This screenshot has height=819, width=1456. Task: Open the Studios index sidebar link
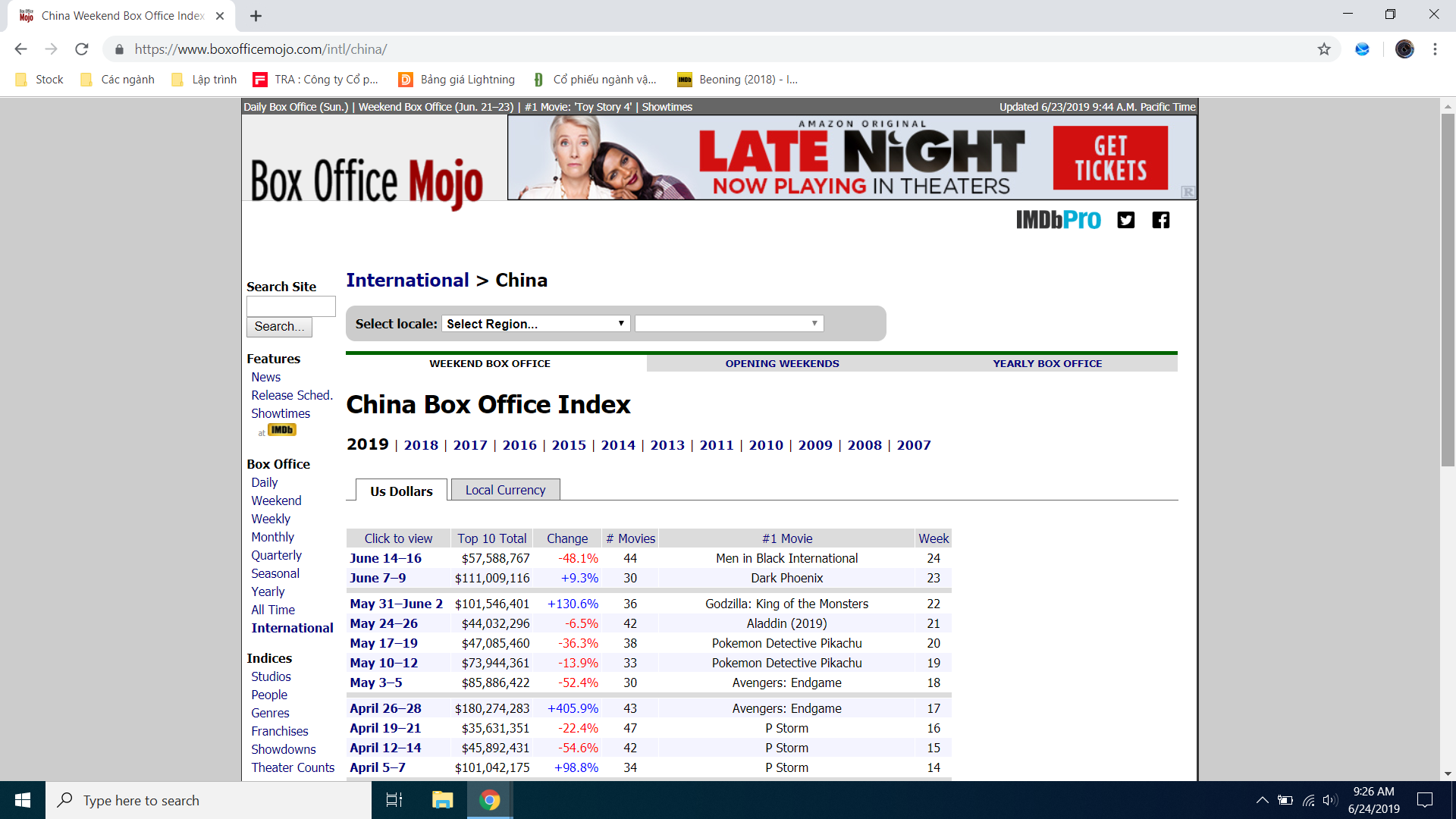point(271,676)
